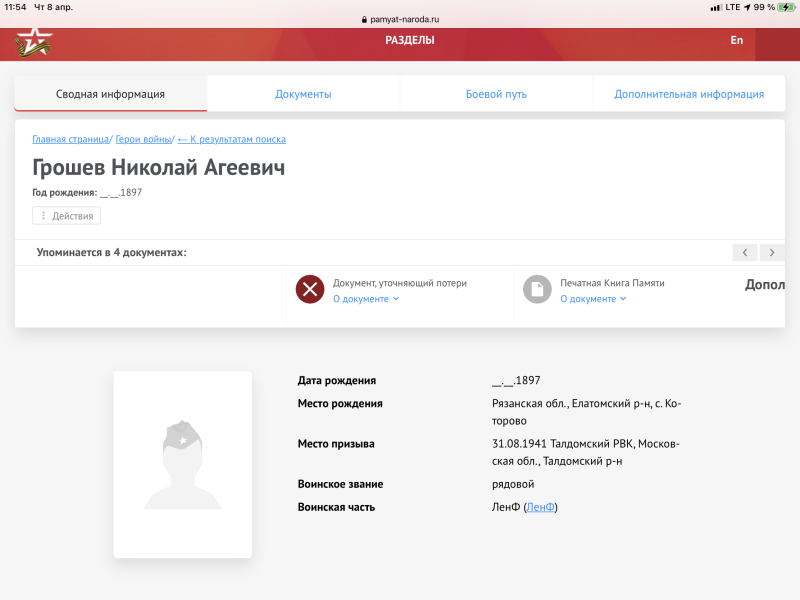Click the Место рождения label

point(340,404)
